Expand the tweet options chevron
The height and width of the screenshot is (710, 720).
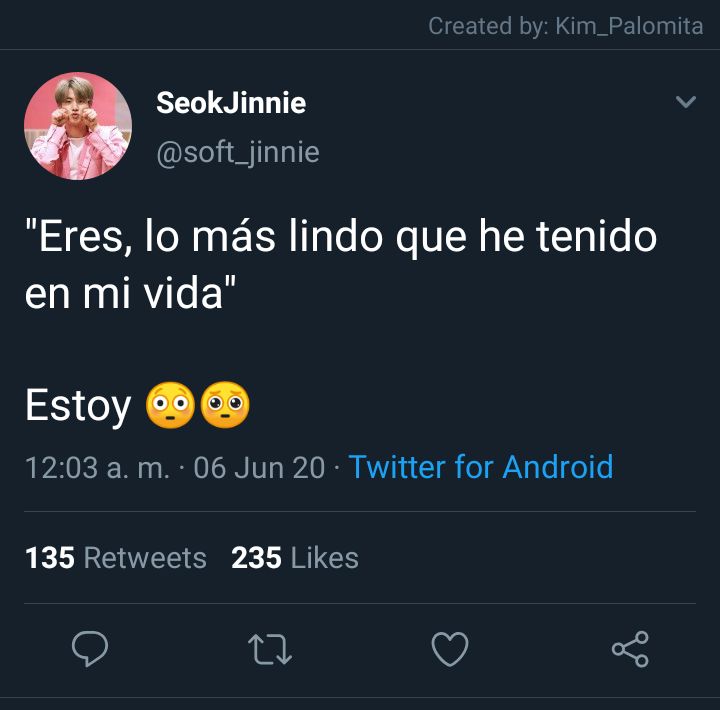click(x=686, y=101)
